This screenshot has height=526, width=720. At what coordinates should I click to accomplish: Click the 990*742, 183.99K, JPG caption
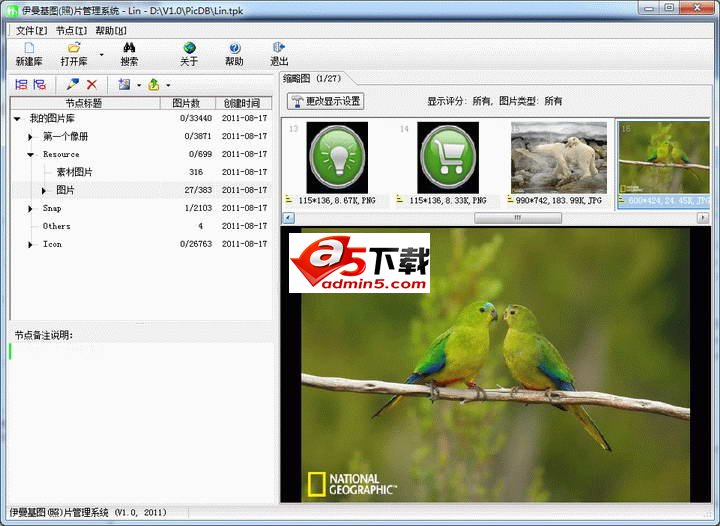558,200
